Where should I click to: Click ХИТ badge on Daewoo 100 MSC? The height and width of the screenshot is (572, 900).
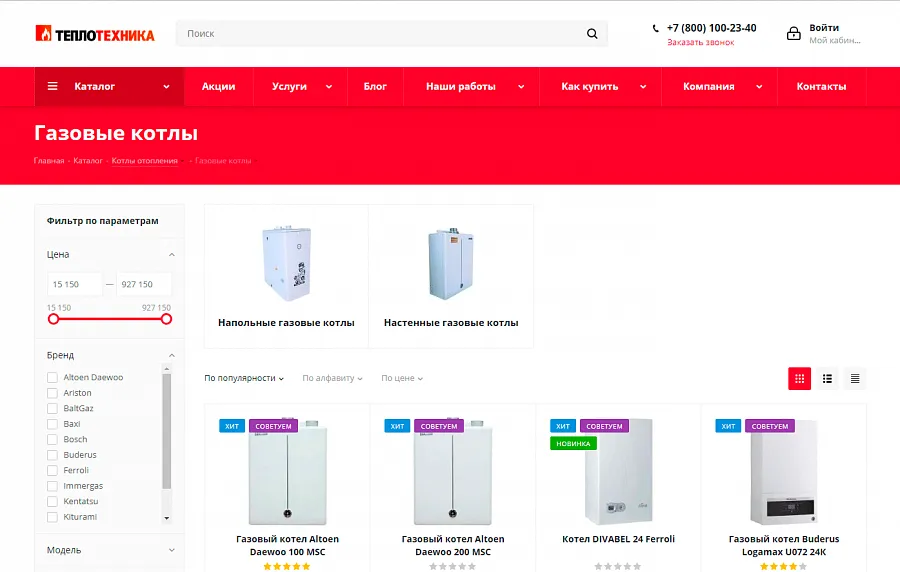pyautogui.click(x=232, y=426)
